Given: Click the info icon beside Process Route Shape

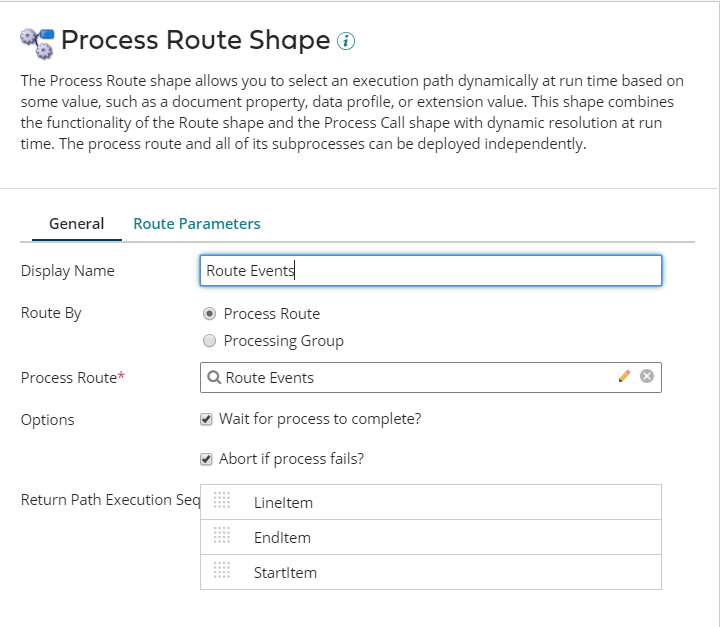Looking at the screenshot, I should click(x=346, y=41).
